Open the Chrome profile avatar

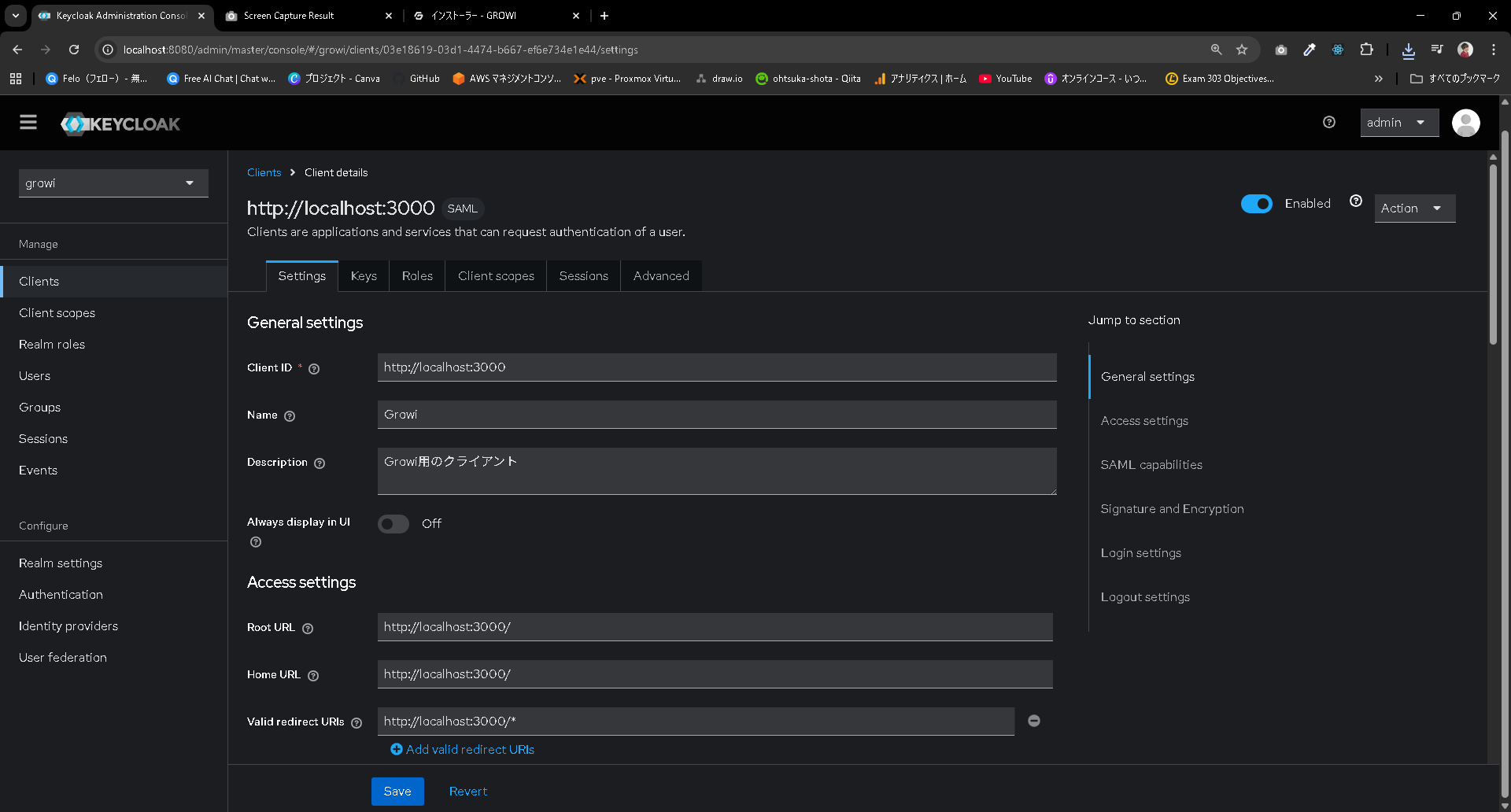[x=1465, y=50]
